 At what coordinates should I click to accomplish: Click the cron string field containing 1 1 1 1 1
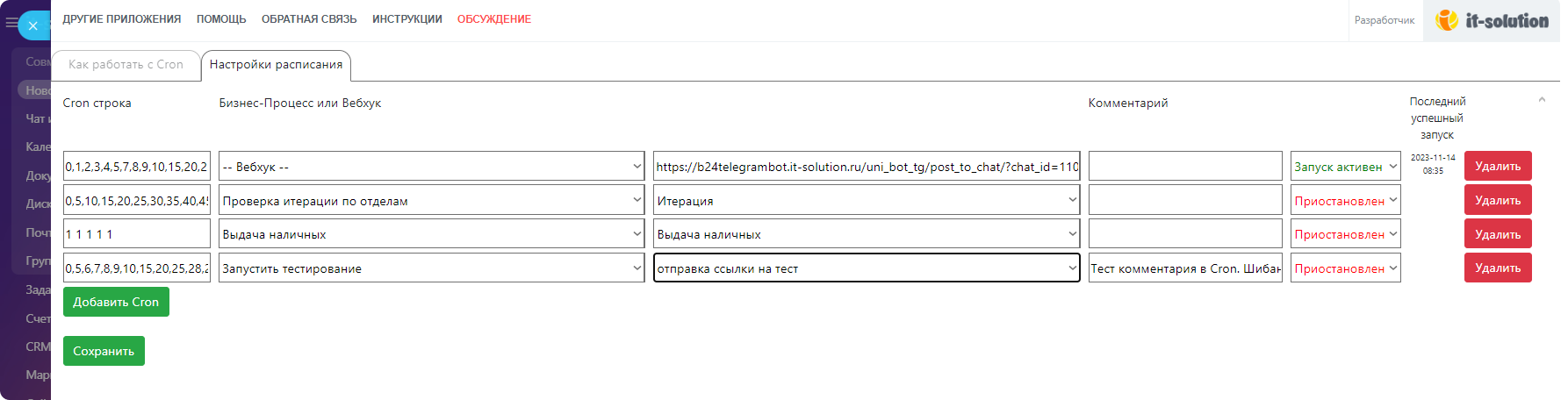click(136, 234)
